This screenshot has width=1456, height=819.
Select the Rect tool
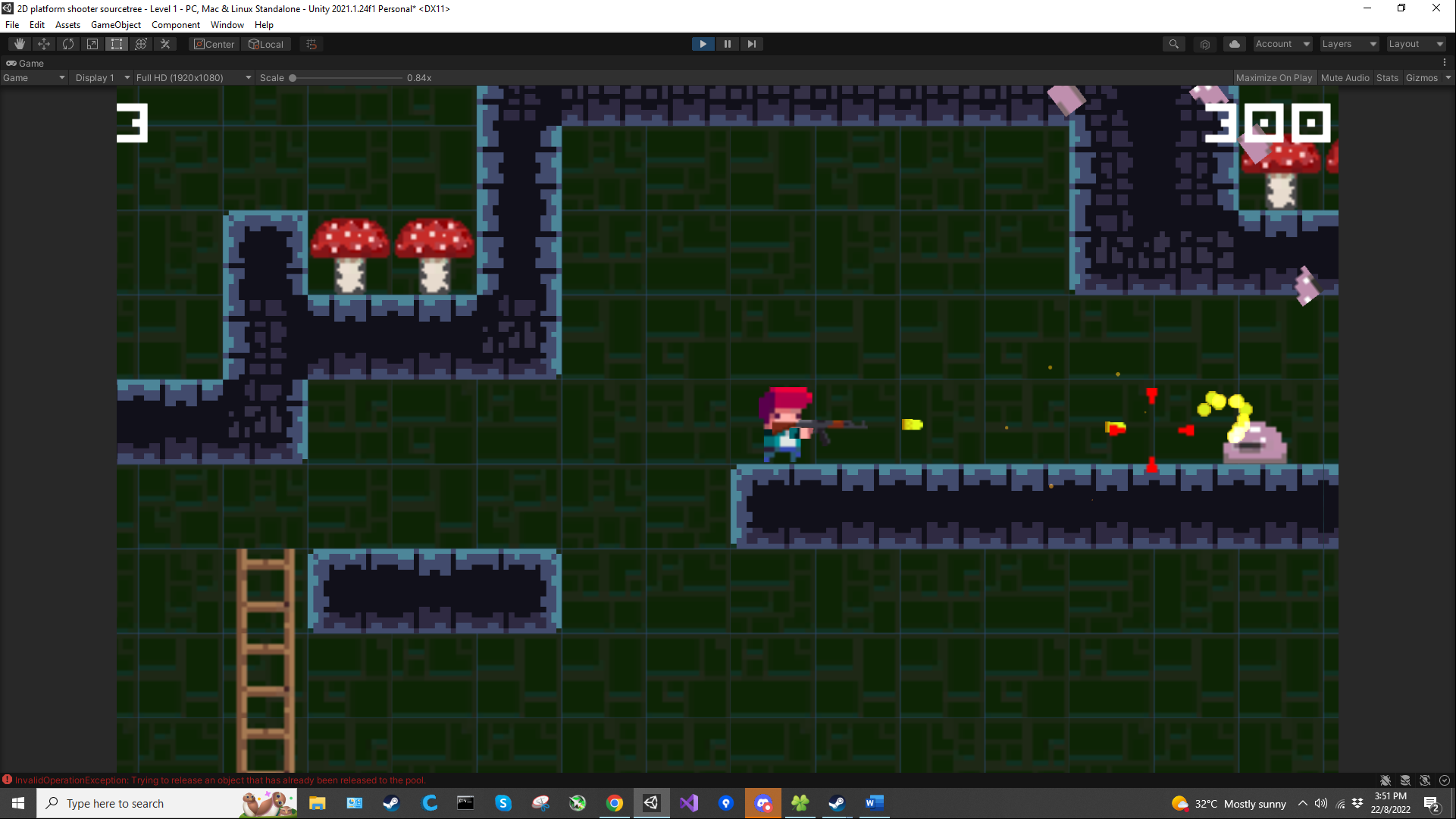pos(117,44)
